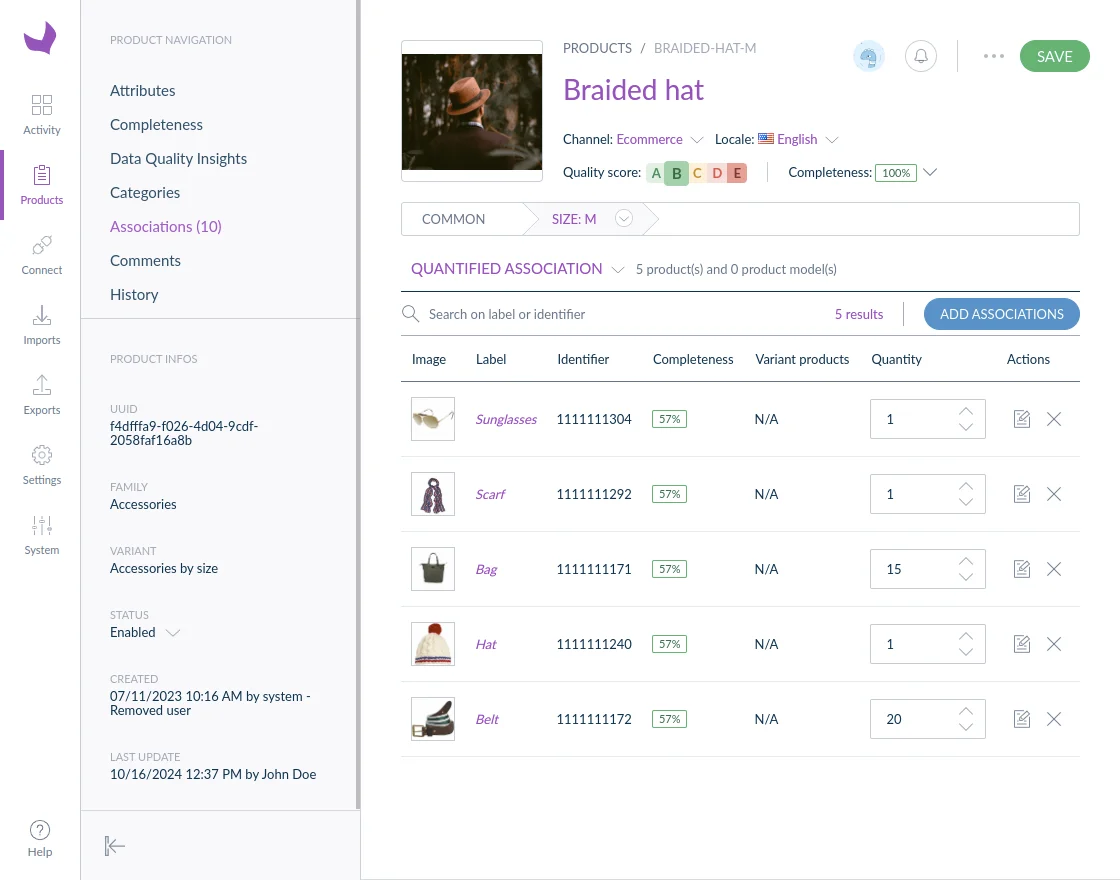Screen dimensions: 1120x880
Task: Click the green quality score B badge
Action: tap(676, 172)
